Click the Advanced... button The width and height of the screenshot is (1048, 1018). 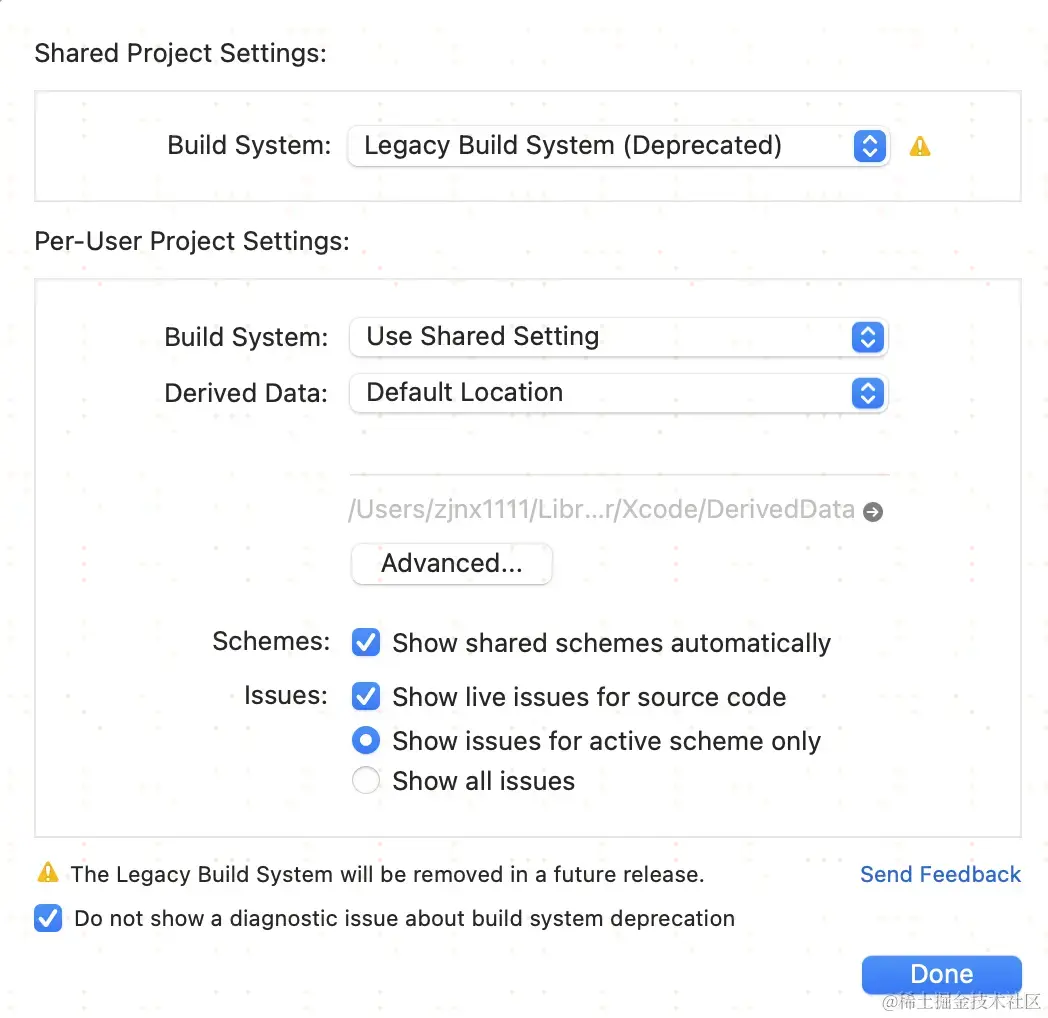pyautogui.click(x=451, y=563)
